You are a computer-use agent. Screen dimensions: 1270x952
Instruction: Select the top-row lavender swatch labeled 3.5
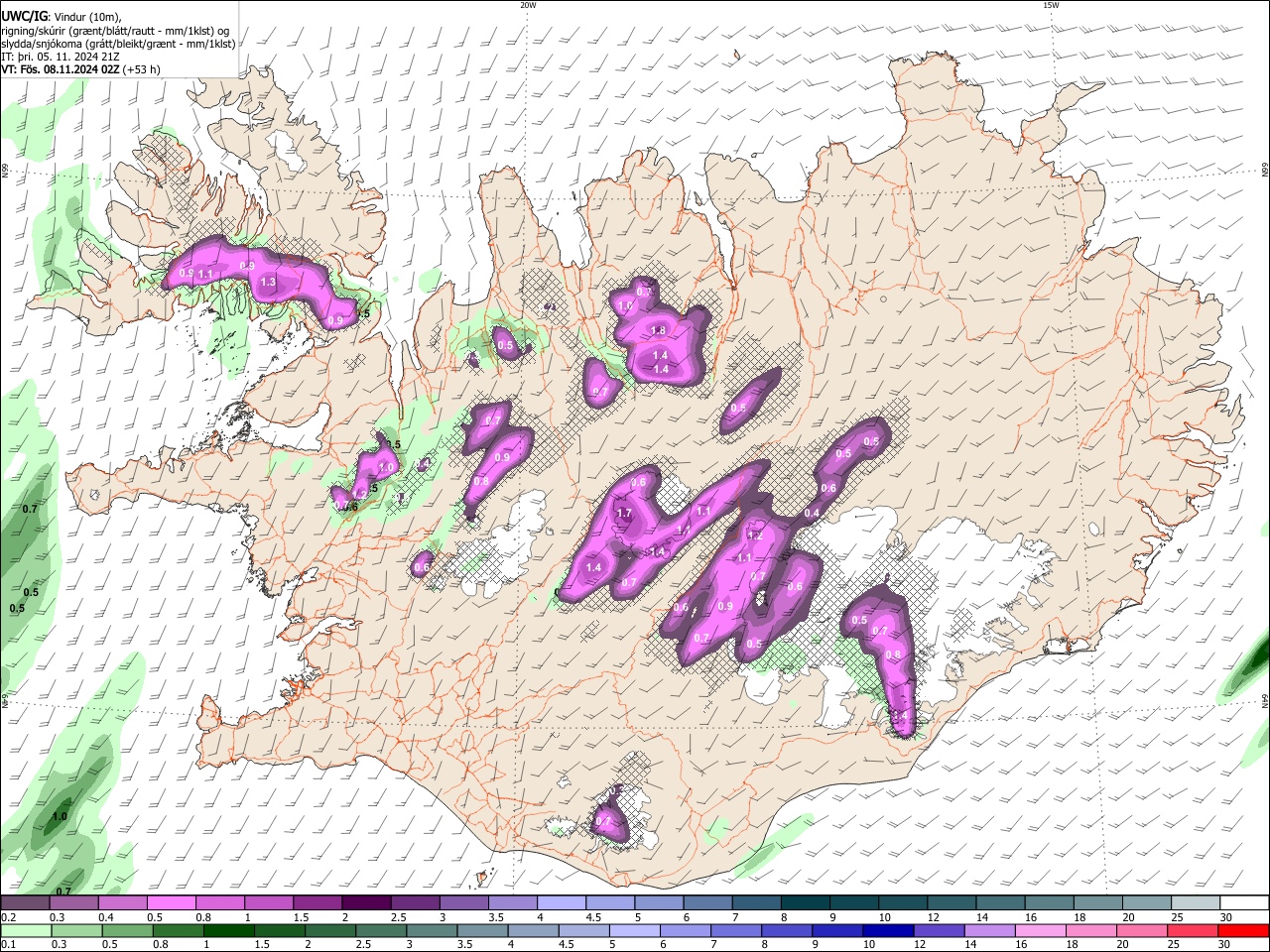click(x=512, y=903)
